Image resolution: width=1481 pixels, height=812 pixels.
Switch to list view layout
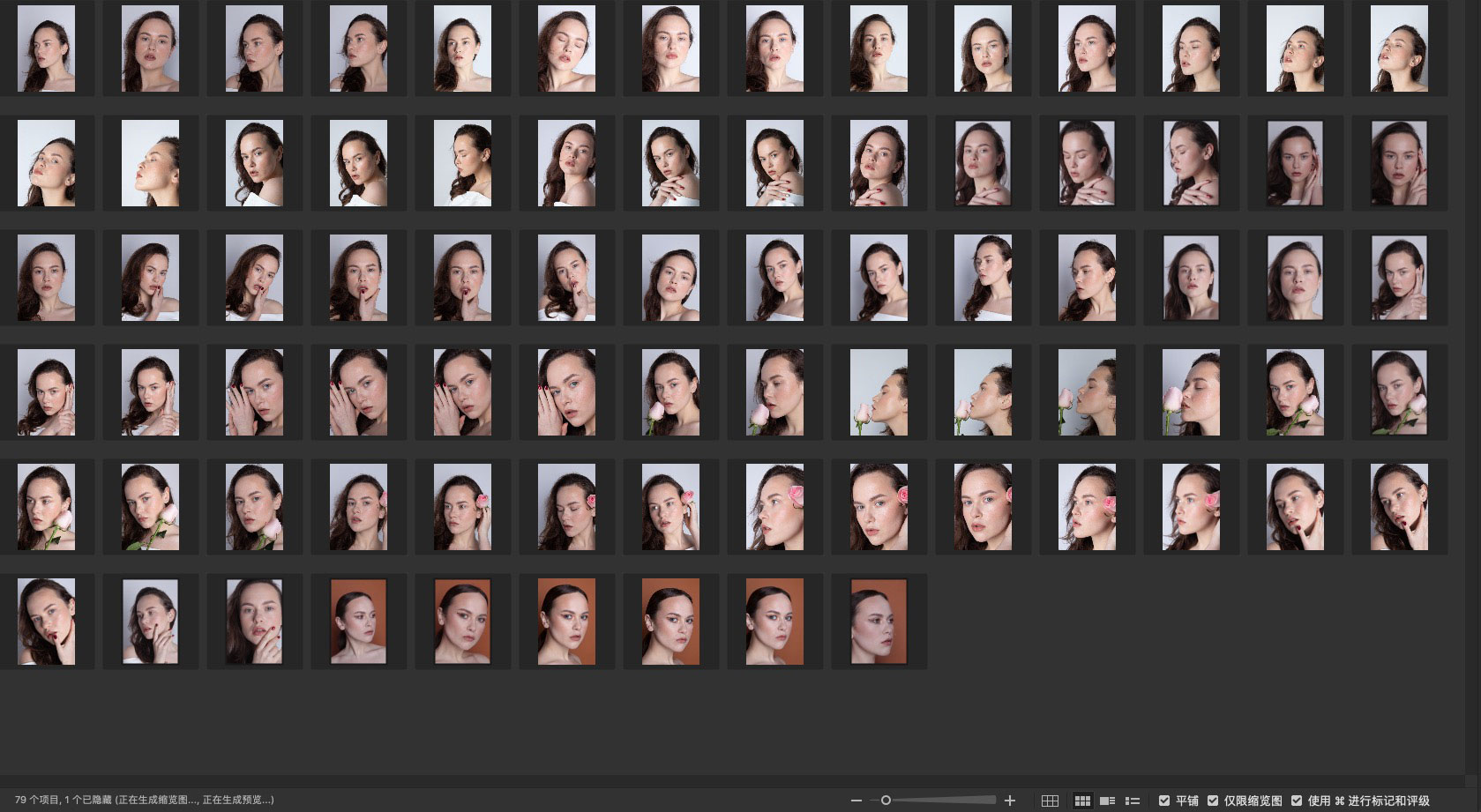[x=1133, y=801]
